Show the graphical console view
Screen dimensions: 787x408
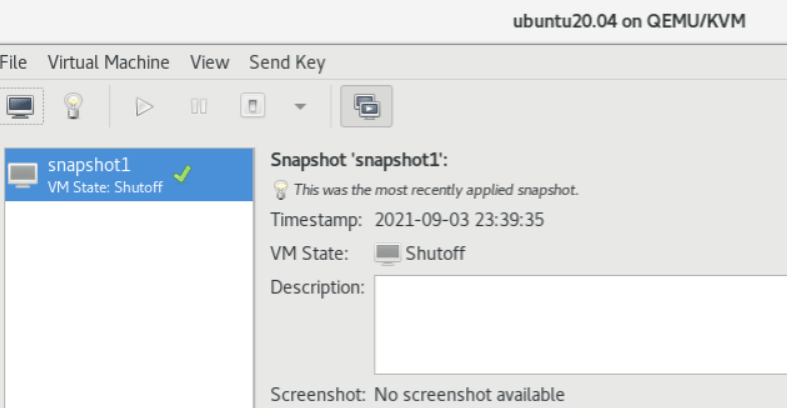[18, 104]
